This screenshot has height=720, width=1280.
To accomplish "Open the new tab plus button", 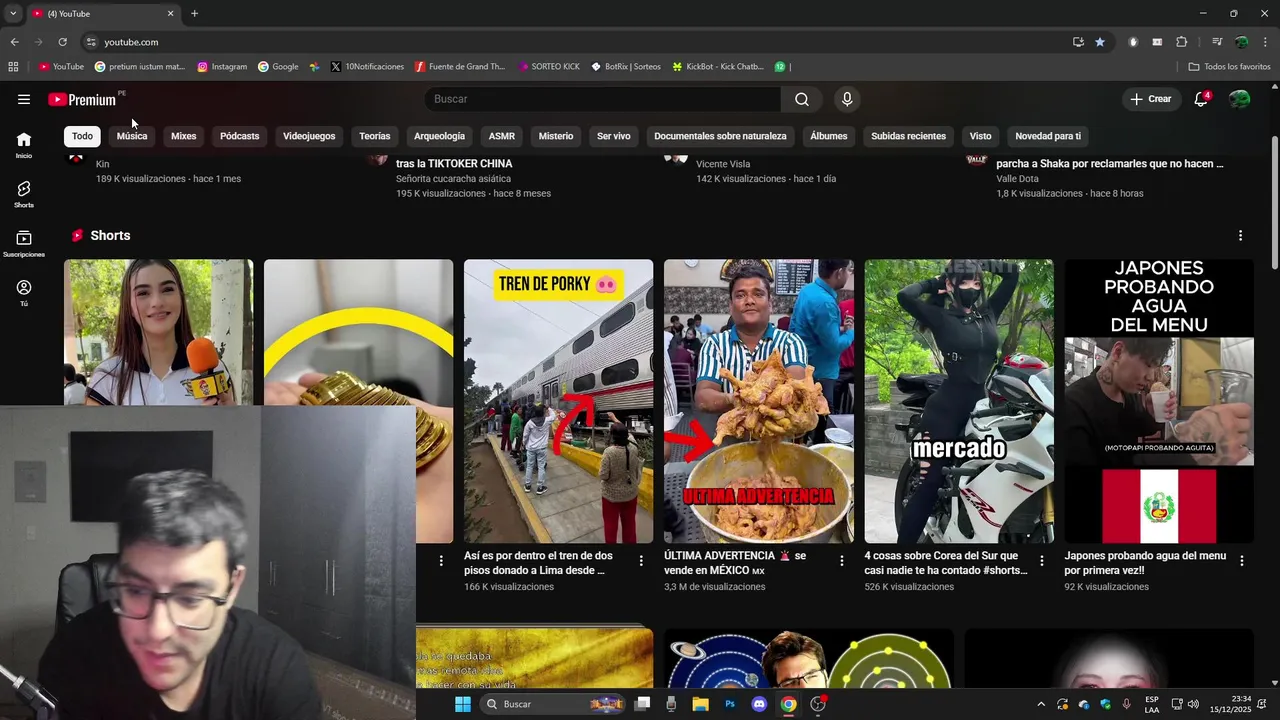I will [x=194, y=14].
